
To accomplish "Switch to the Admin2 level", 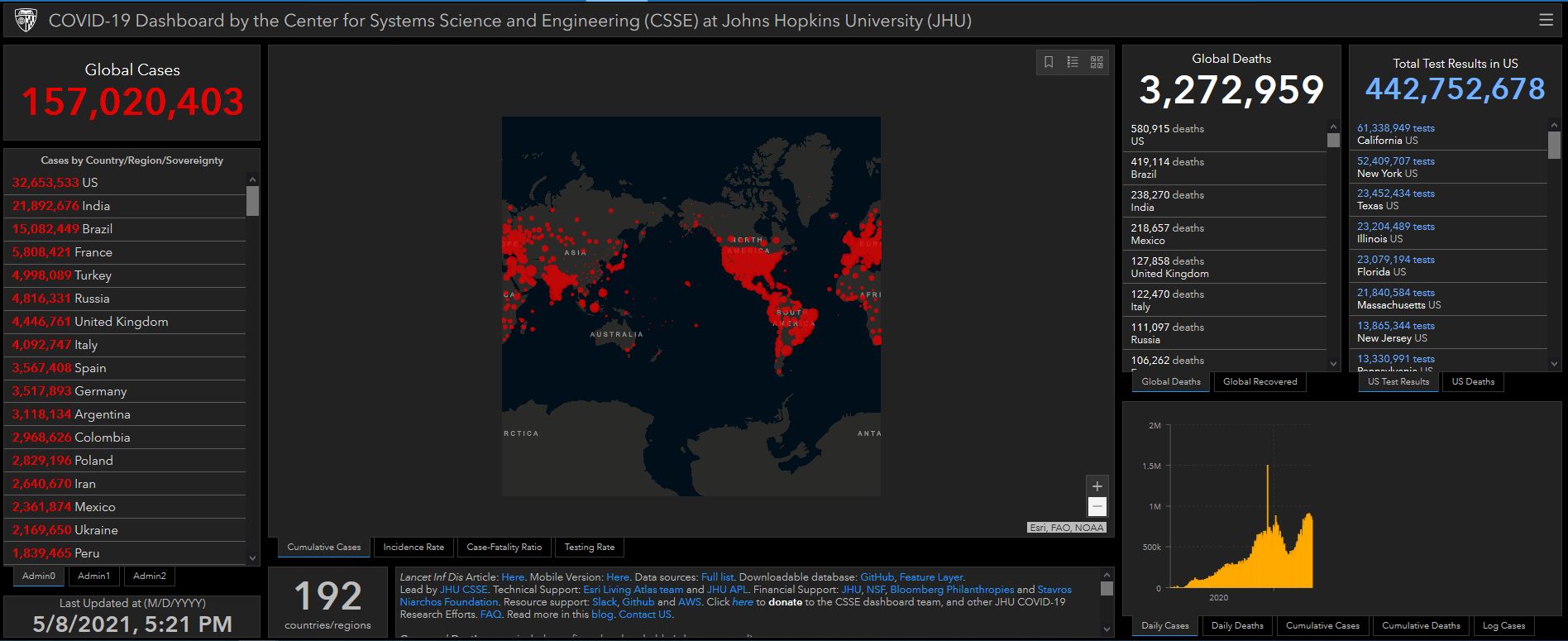I will point(149,576).
